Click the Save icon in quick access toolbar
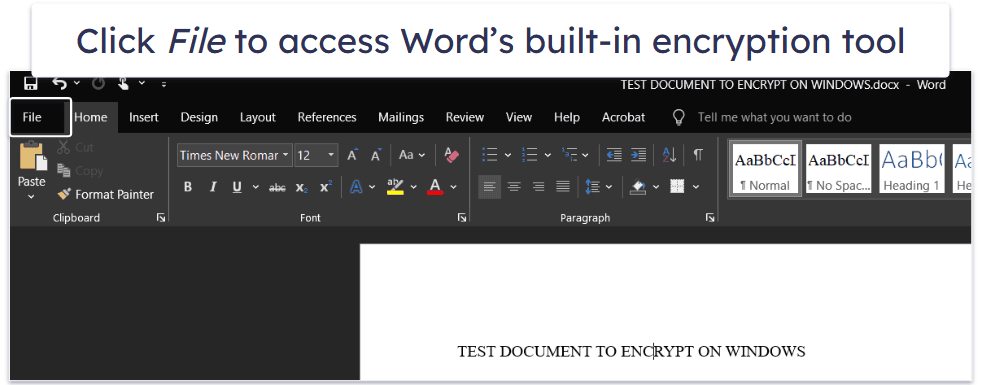This screenshot has width=982, height=385. pyautogui.click(x=30, y=83)
